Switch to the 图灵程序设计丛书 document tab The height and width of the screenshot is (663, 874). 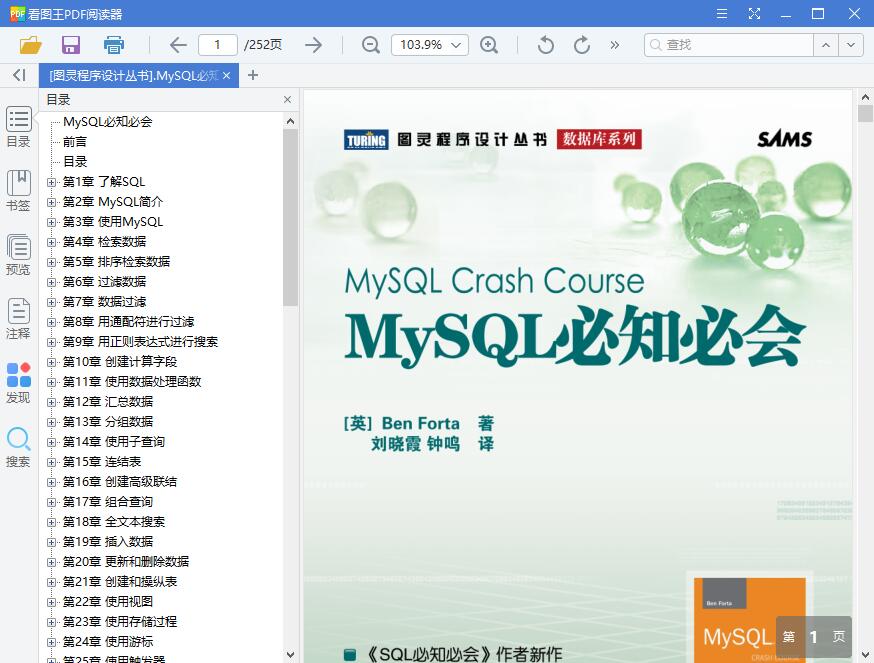(x=133, y=75)
